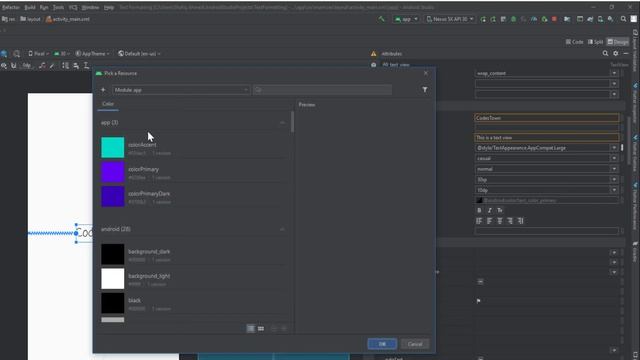Click the magnet autoconnect icon in the design toolbar
This screenshot has height=360, width=640.
tap(13, 65)
